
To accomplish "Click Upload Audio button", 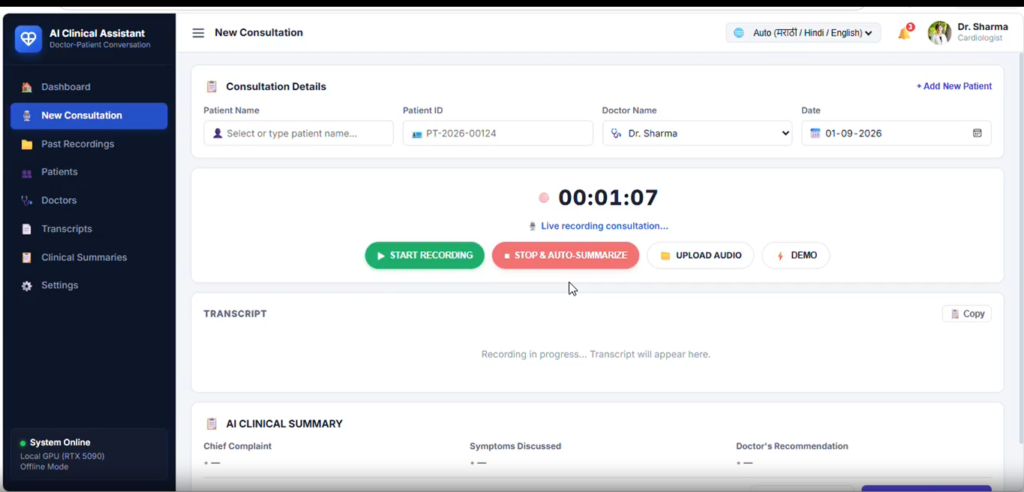I will [x=700, y=255].
